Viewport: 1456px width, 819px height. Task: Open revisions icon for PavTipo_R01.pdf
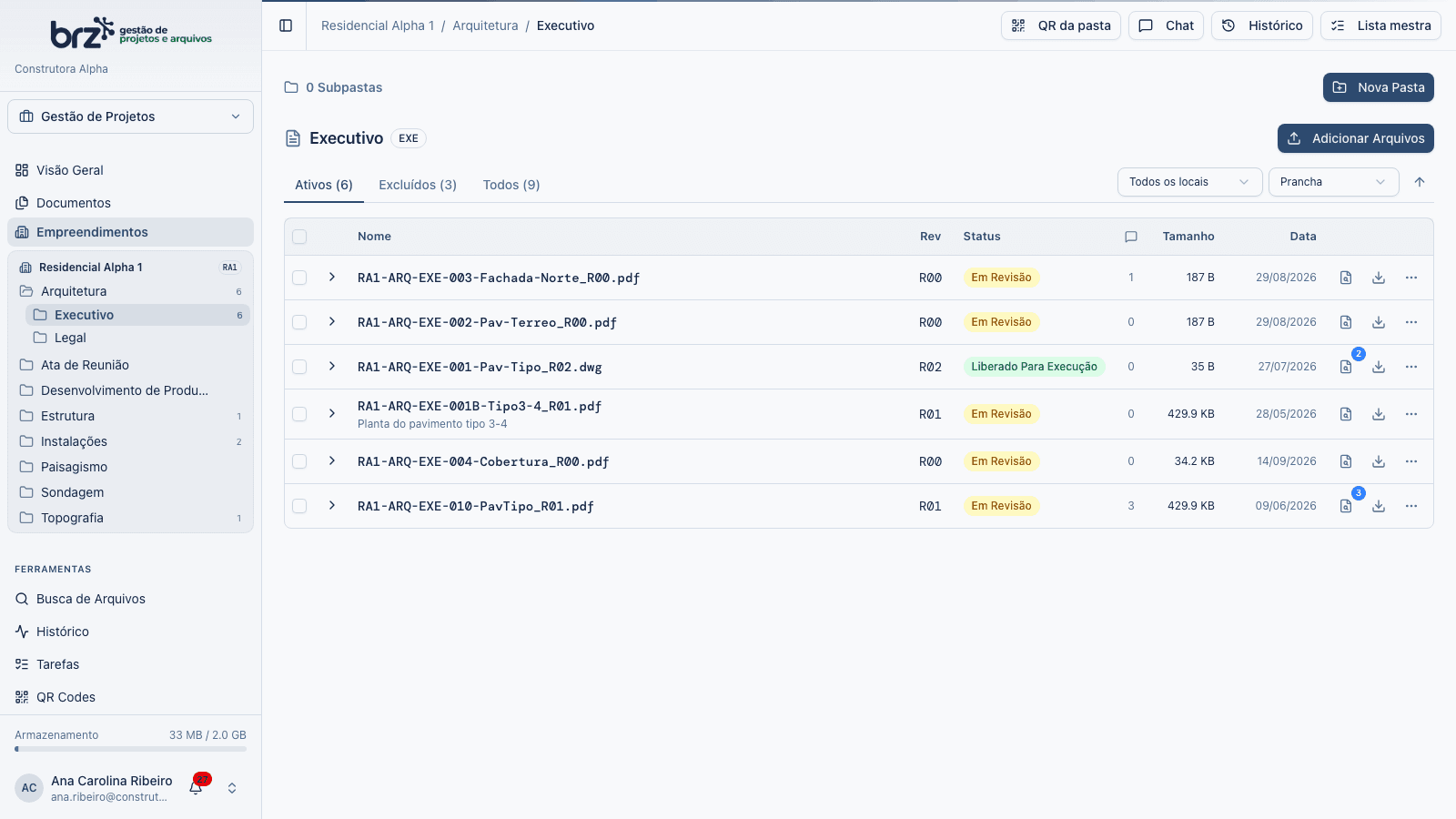pos(1346,506)
